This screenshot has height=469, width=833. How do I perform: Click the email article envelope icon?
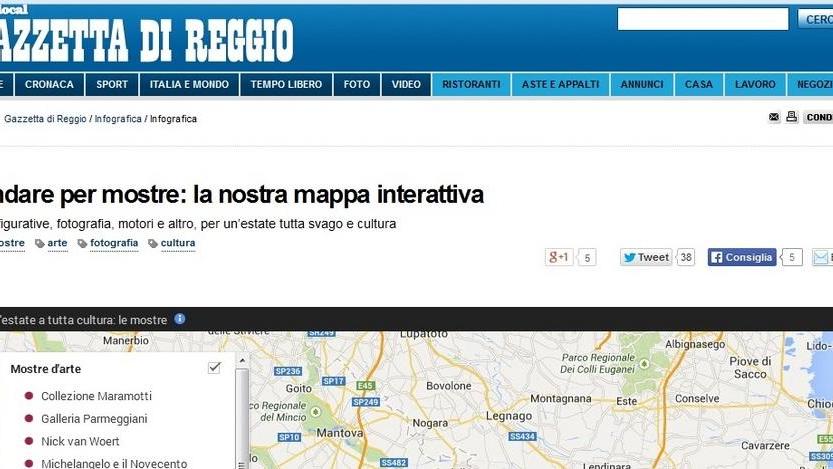pos(774,117)
